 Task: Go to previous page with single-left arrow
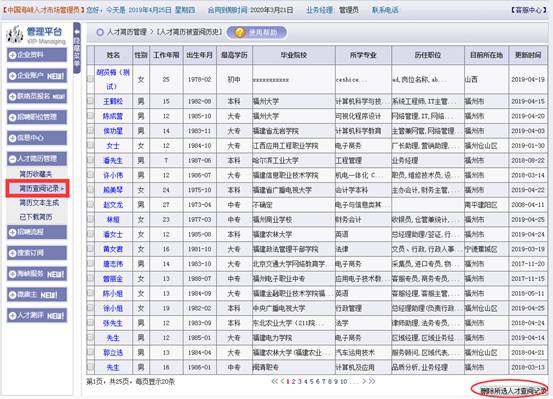282,381
